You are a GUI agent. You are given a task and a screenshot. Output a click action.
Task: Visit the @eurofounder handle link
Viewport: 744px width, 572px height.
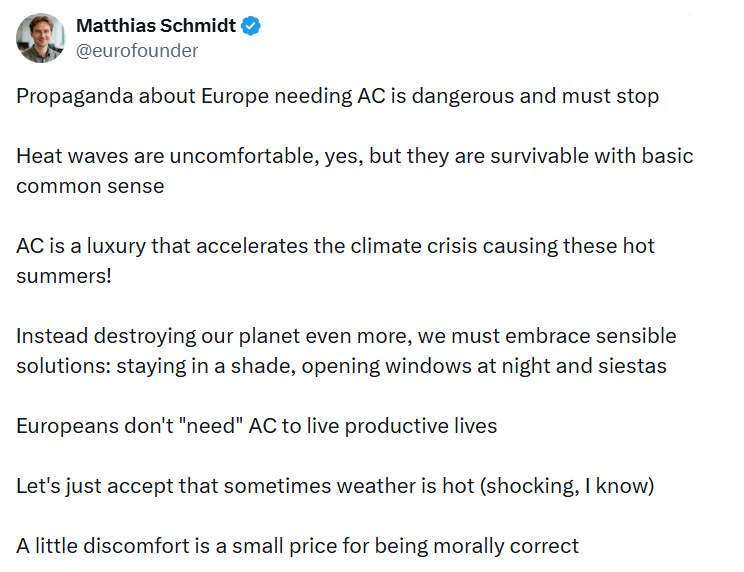click(x=137, y=51)
